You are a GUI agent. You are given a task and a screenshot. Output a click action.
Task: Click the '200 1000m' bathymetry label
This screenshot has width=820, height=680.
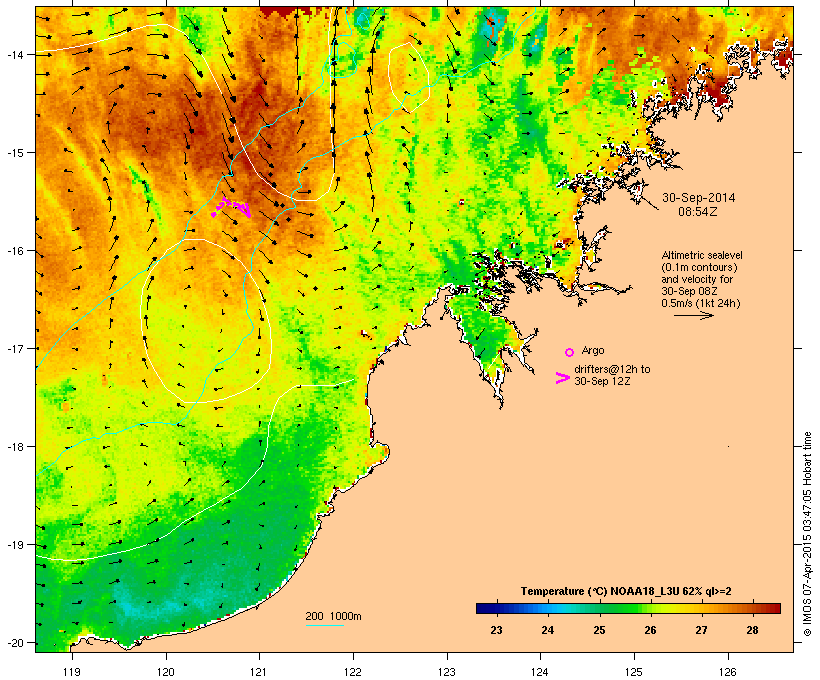click(x=333, y=616)
